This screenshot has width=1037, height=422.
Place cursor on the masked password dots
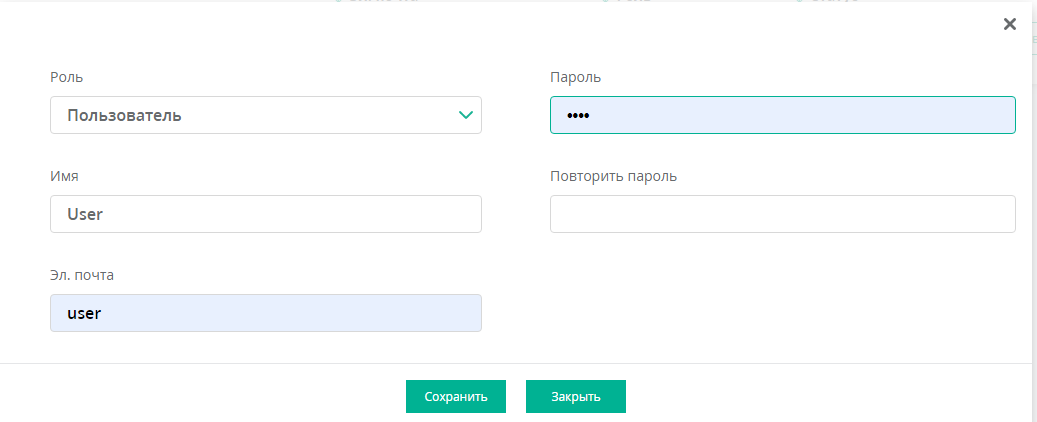578,116
